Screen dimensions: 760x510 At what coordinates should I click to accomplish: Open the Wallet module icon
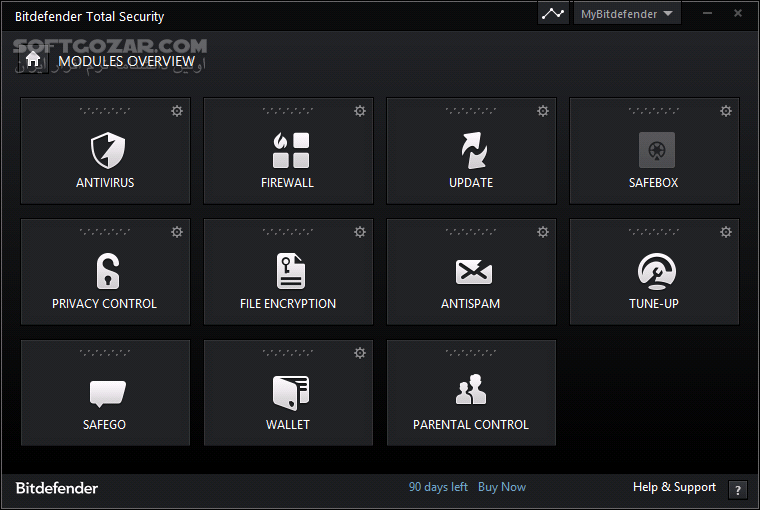(x=289, y=393)
